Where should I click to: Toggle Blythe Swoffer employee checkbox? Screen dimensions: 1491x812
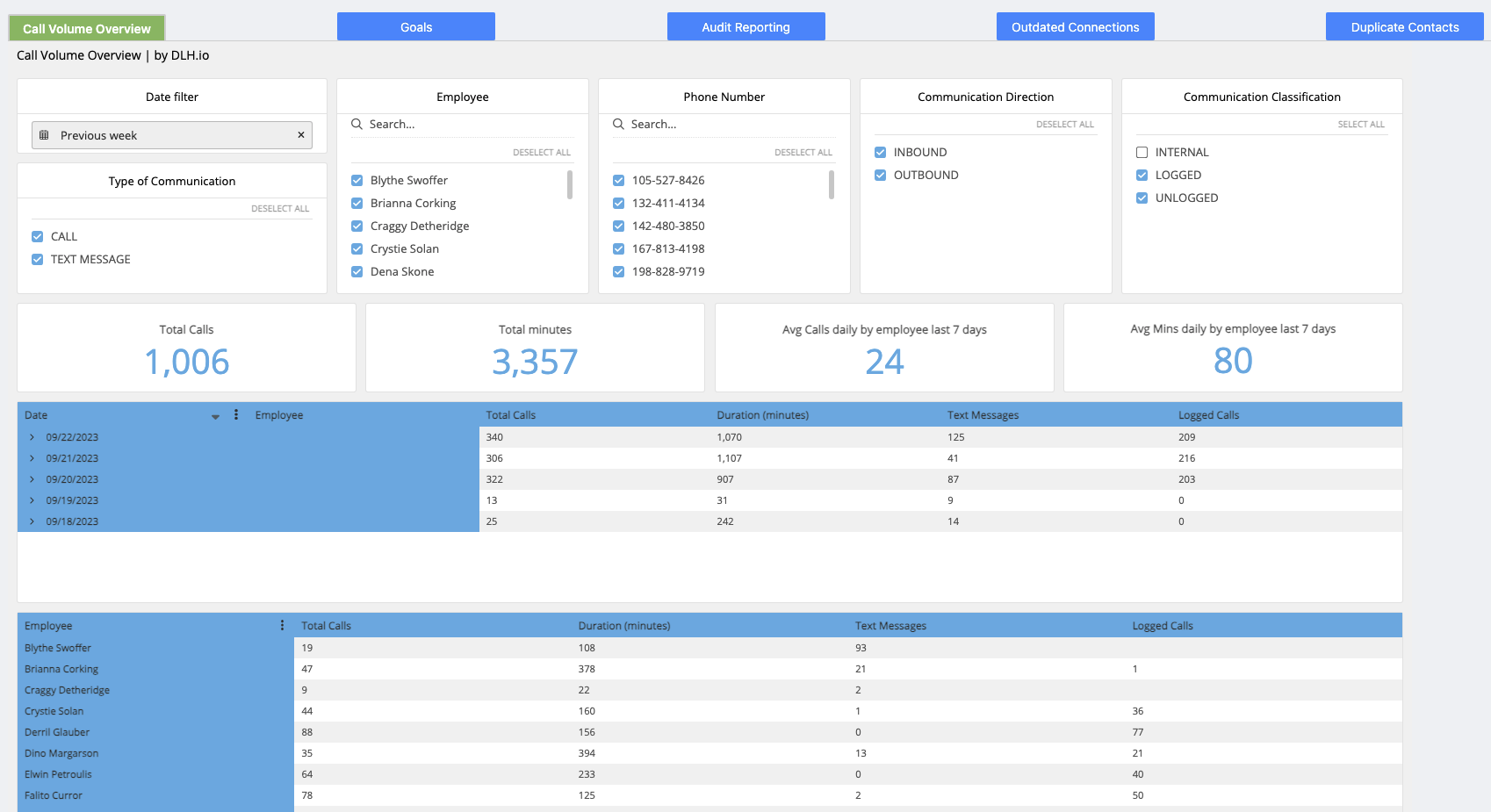coord(357,181)
